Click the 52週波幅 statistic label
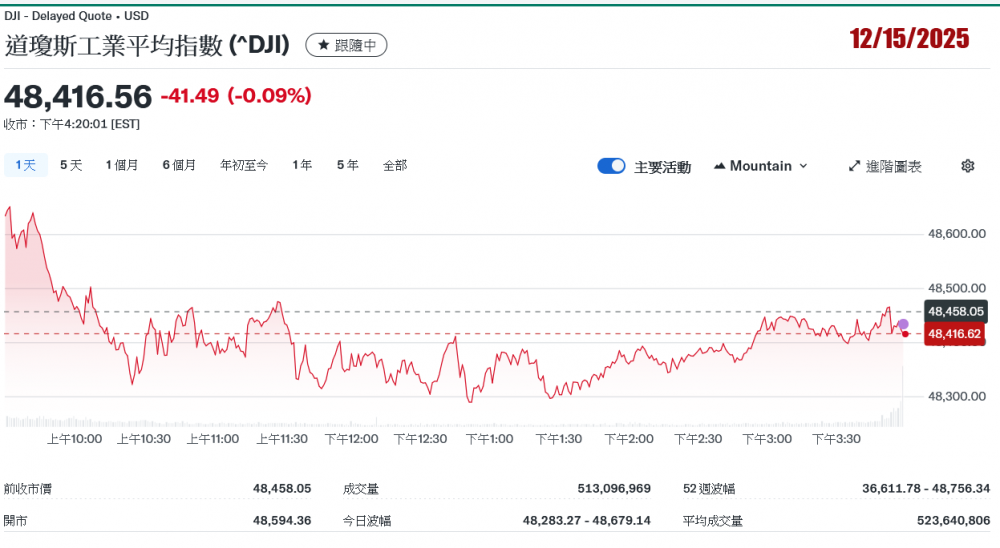Image resolution: width=1000 pixels, height=548 pixels. pyautogui.click(x=709, y=489)
